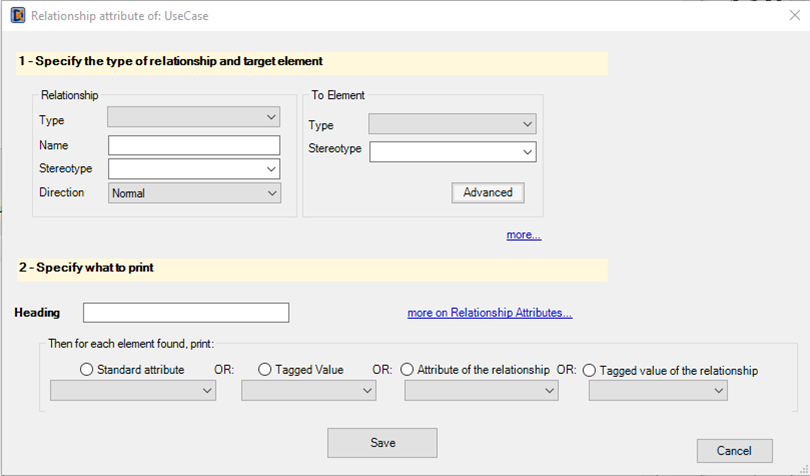Open dropdown under Standard attribute
The image size is (810, 476).
point(133,391)
